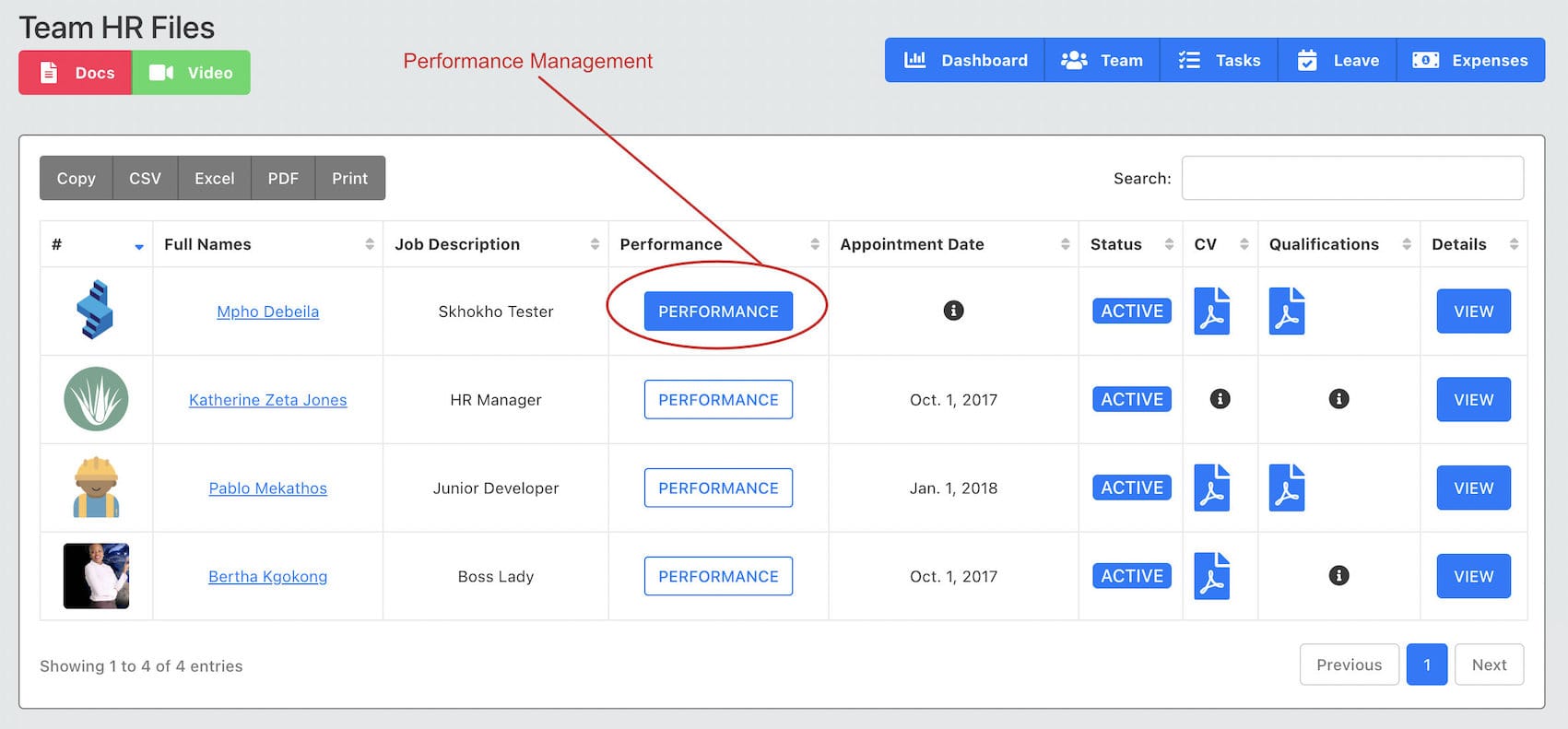Click the 'Skhokho Tester' job description cell
Screen dimensions: 1568x729
click(496, 312)
